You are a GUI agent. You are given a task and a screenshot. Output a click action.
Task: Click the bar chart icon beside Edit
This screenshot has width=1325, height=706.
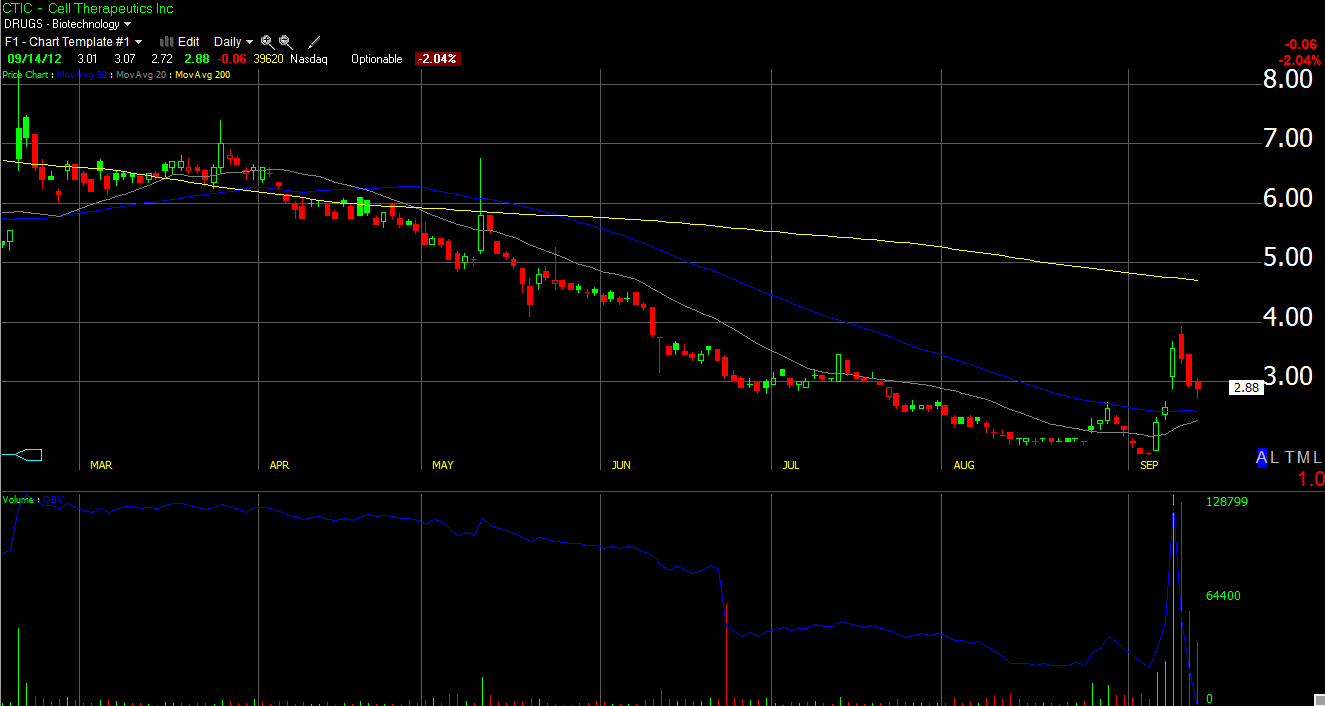coord(166,42)
